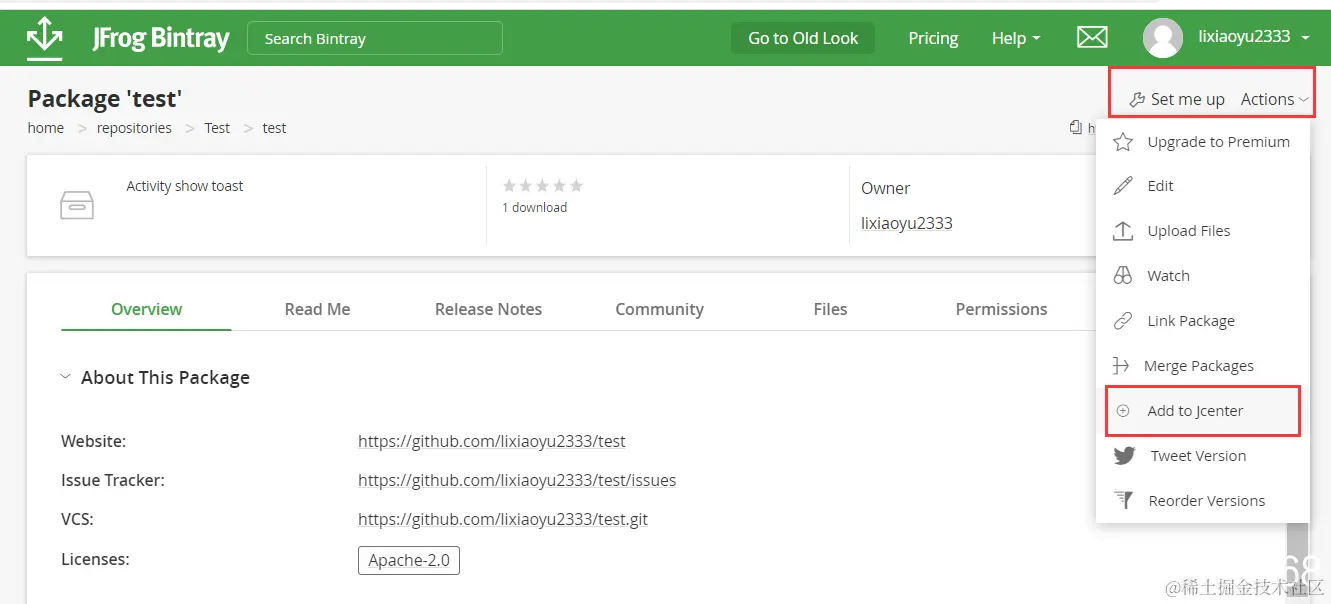Go to repositories breadcrumb
Screen dimensions: 1331x604
pyautogui.click(x=134, y=128)
